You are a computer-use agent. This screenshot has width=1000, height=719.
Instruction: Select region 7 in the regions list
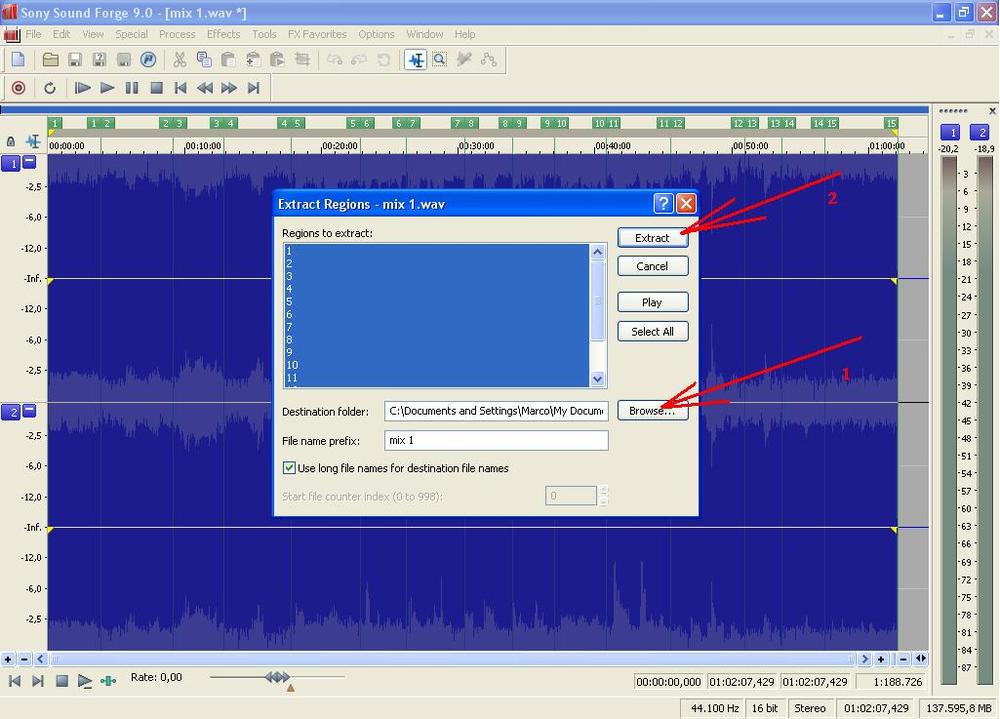(437, 327)
